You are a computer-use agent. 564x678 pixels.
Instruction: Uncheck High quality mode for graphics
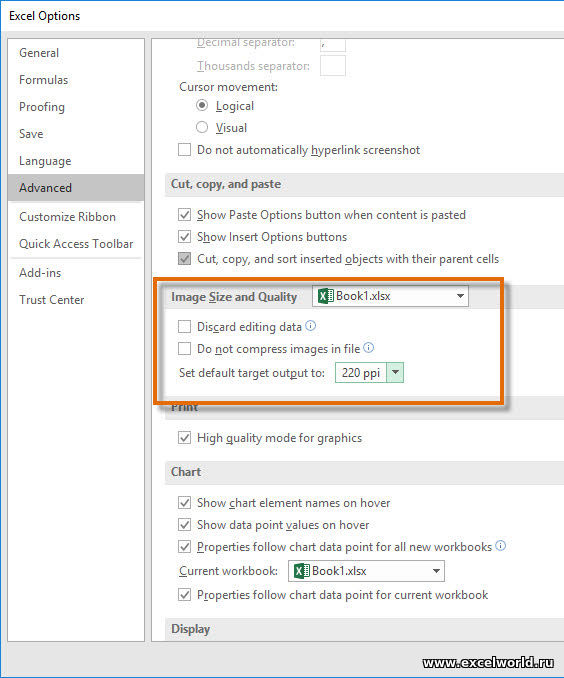[184, 438]
